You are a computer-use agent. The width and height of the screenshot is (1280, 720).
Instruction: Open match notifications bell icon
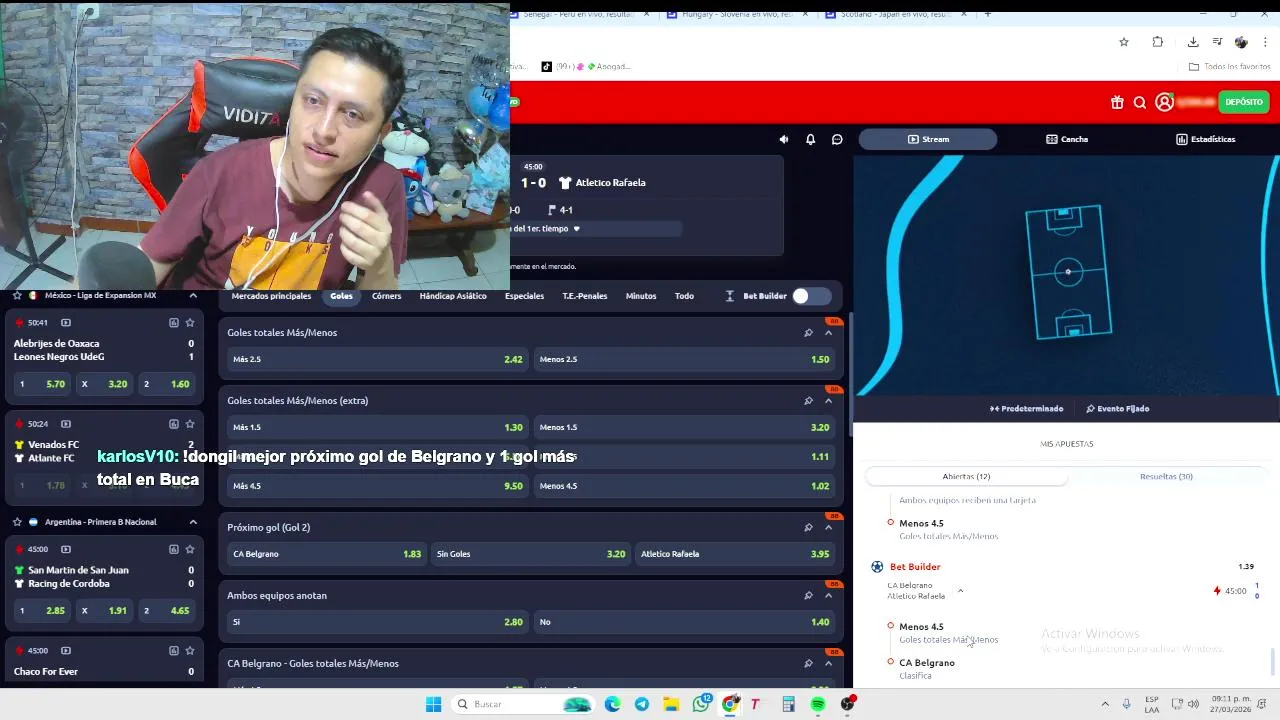pyautogui.click(x=810, y=139)
